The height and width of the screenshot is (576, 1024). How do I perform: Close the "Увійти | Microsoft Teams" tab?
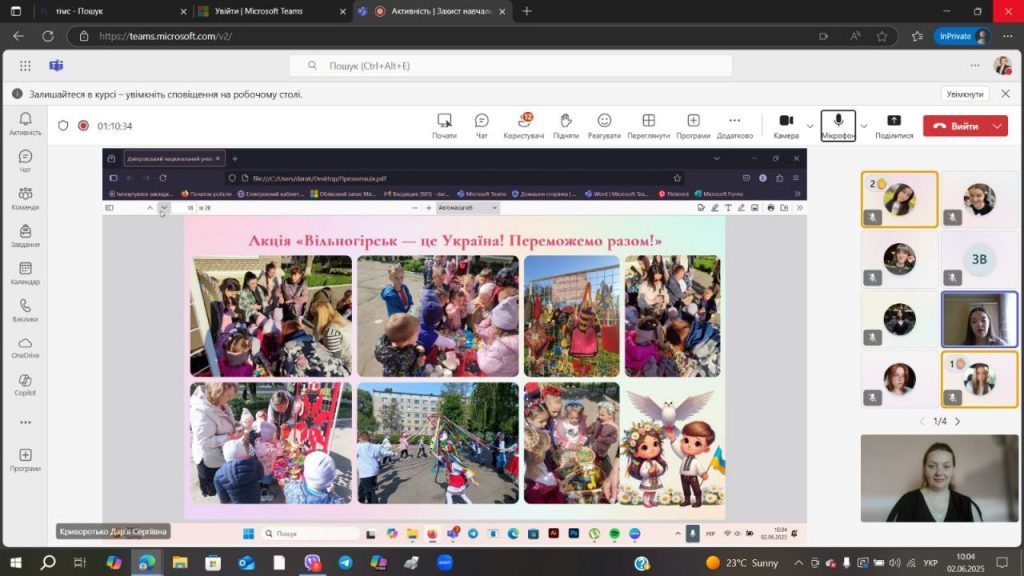[x=343, y=11]
